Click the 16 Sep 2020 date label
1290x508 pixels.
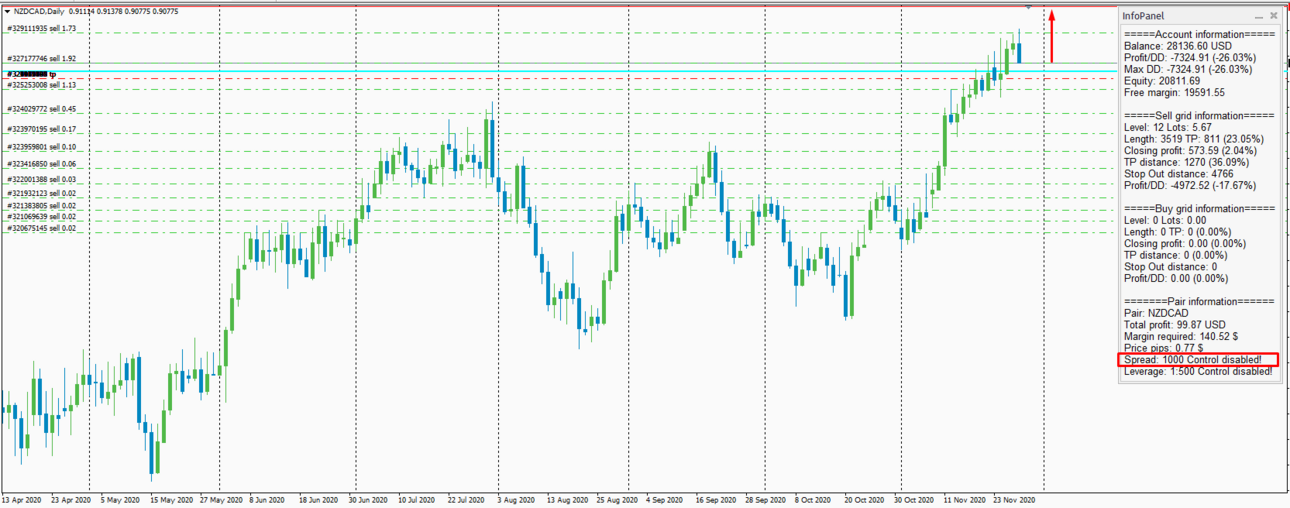tap(716, 498)
